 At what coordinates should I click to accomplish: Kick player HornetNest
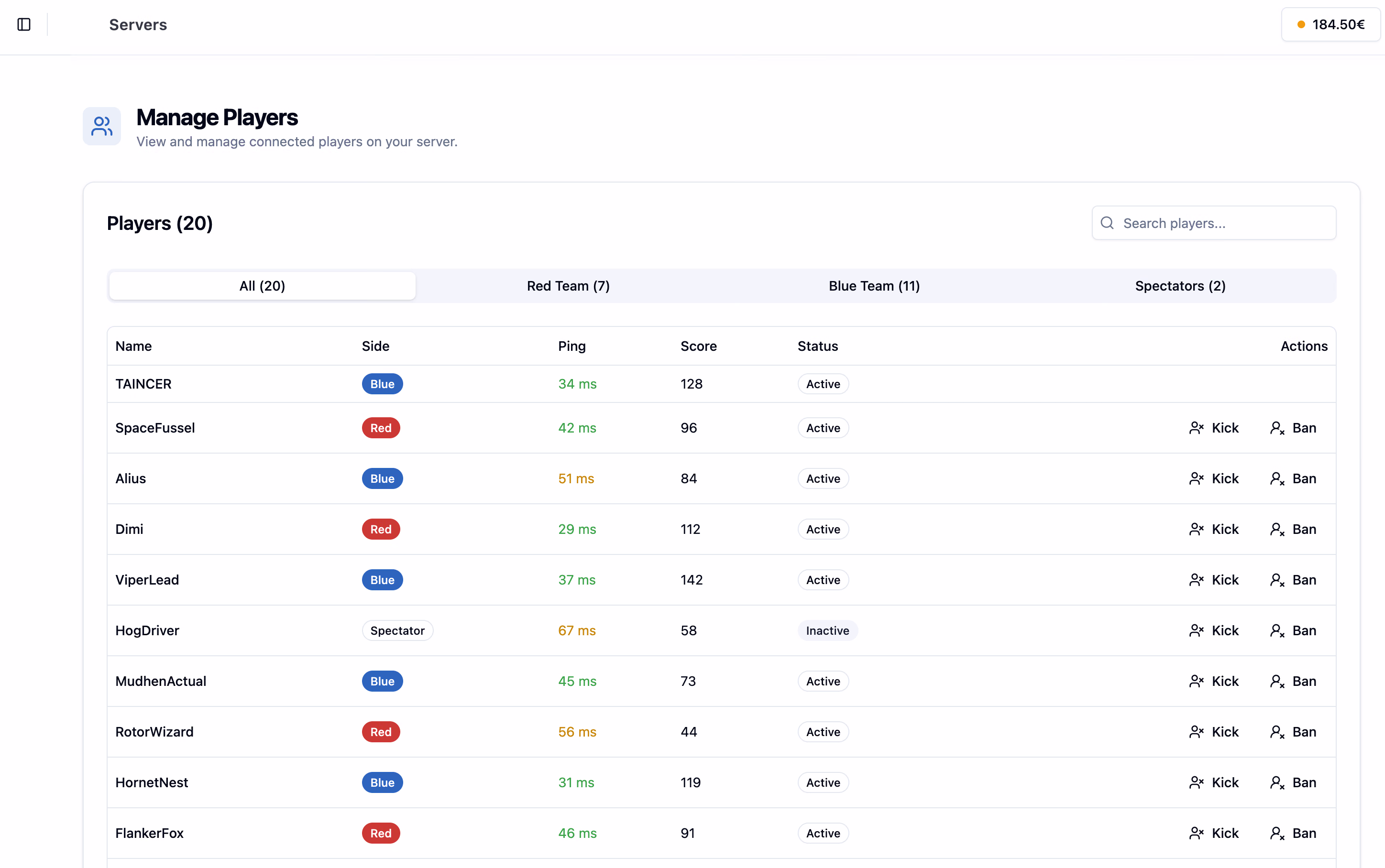[x=1214, y=782]
